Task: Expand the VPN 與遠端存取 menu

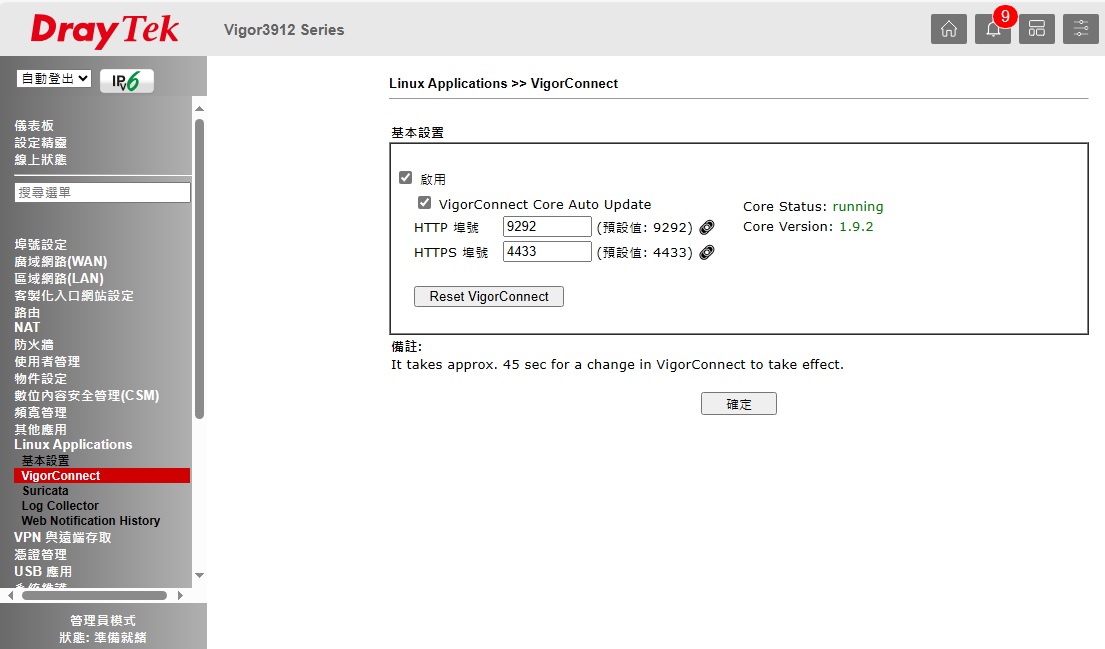Action: 63,537
